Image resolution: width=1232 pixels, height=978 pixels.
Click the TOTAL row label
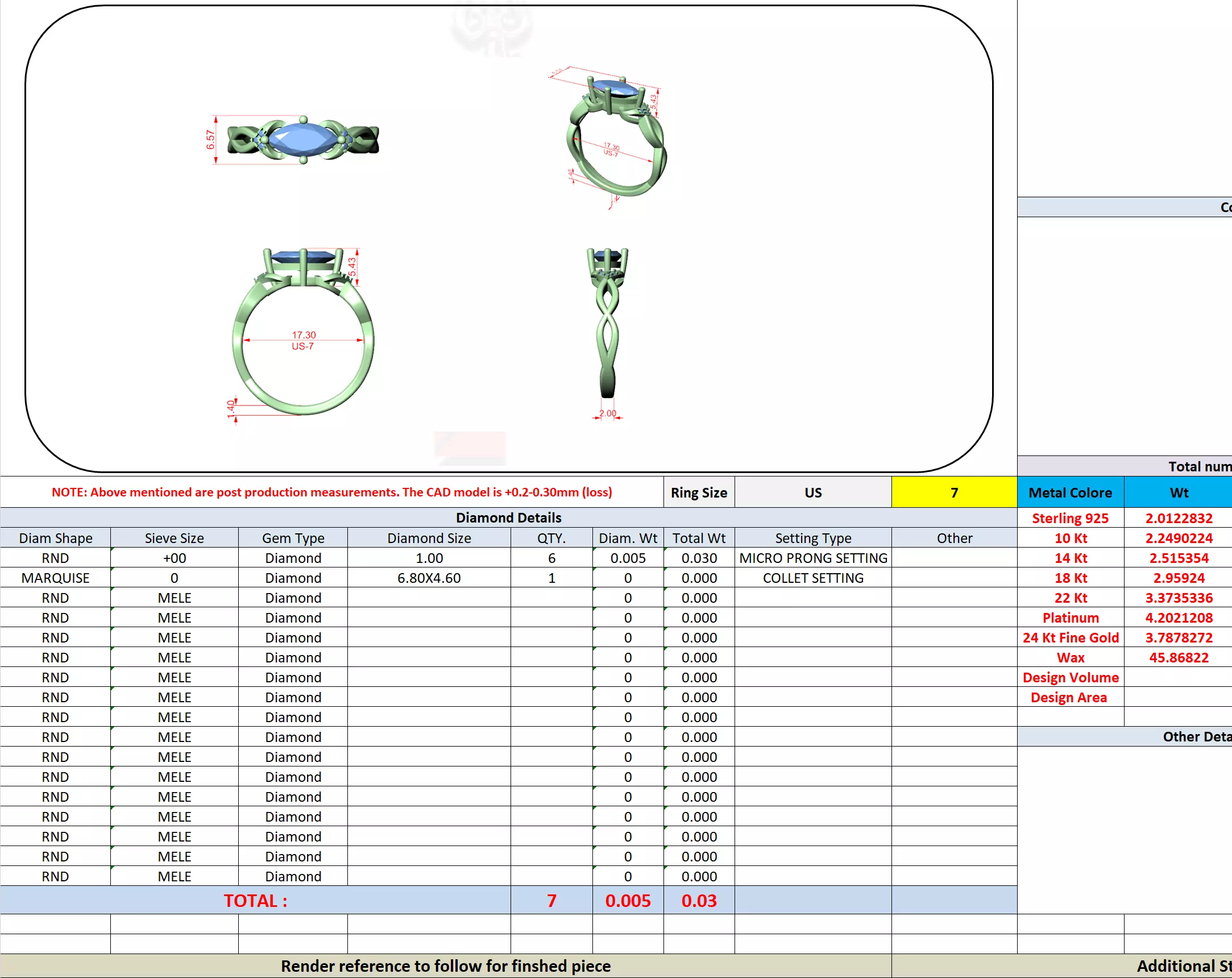(x=255, y=900)
